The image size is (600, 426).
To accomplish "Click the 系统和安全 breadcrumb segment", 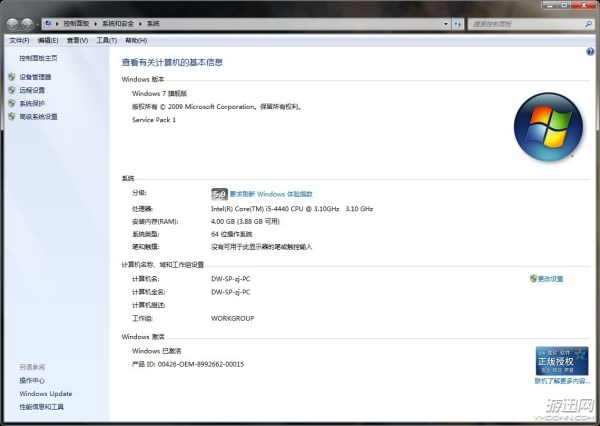I will tap(118, 24).
